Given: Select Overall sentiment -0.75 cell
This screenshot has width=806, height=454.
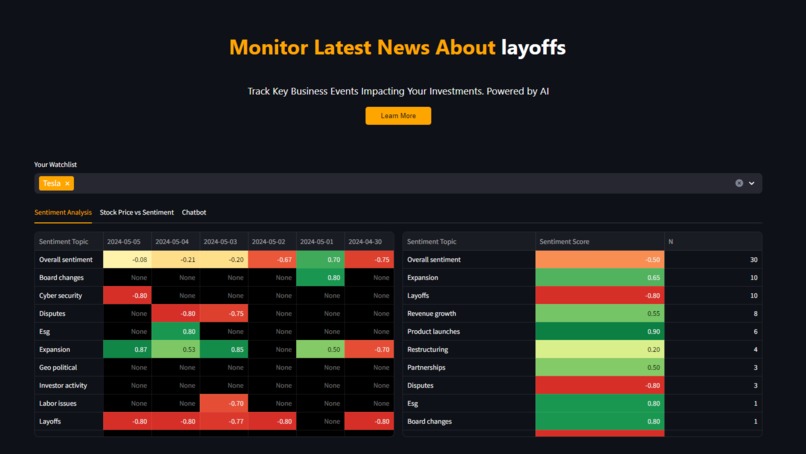Looking at the screenshot, I should pos(369,260).
